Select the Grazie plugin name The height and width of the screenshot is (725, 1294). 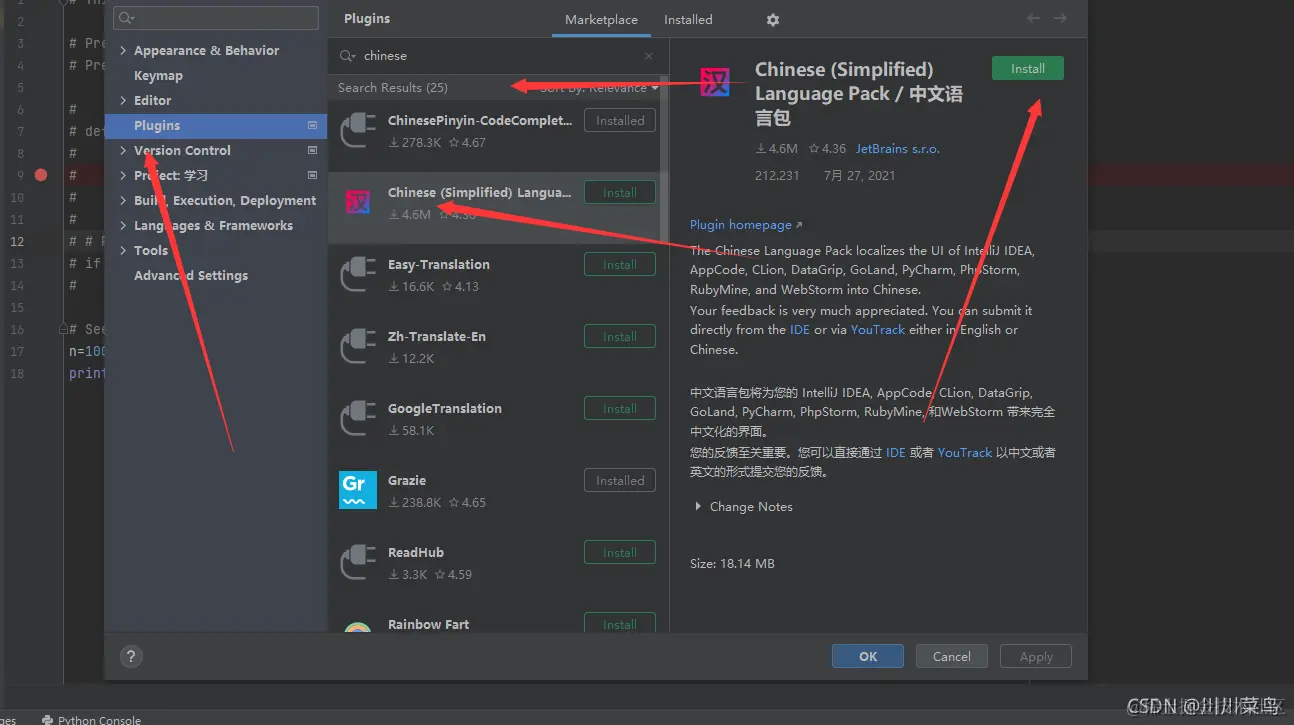pos(407,480)
